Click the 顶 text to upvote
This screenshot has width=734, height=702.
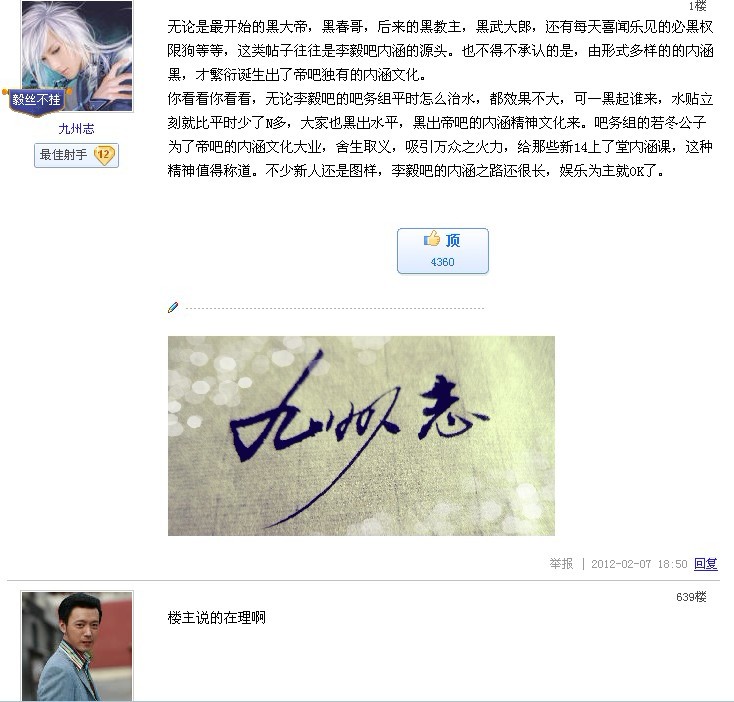tap(453, 240)
